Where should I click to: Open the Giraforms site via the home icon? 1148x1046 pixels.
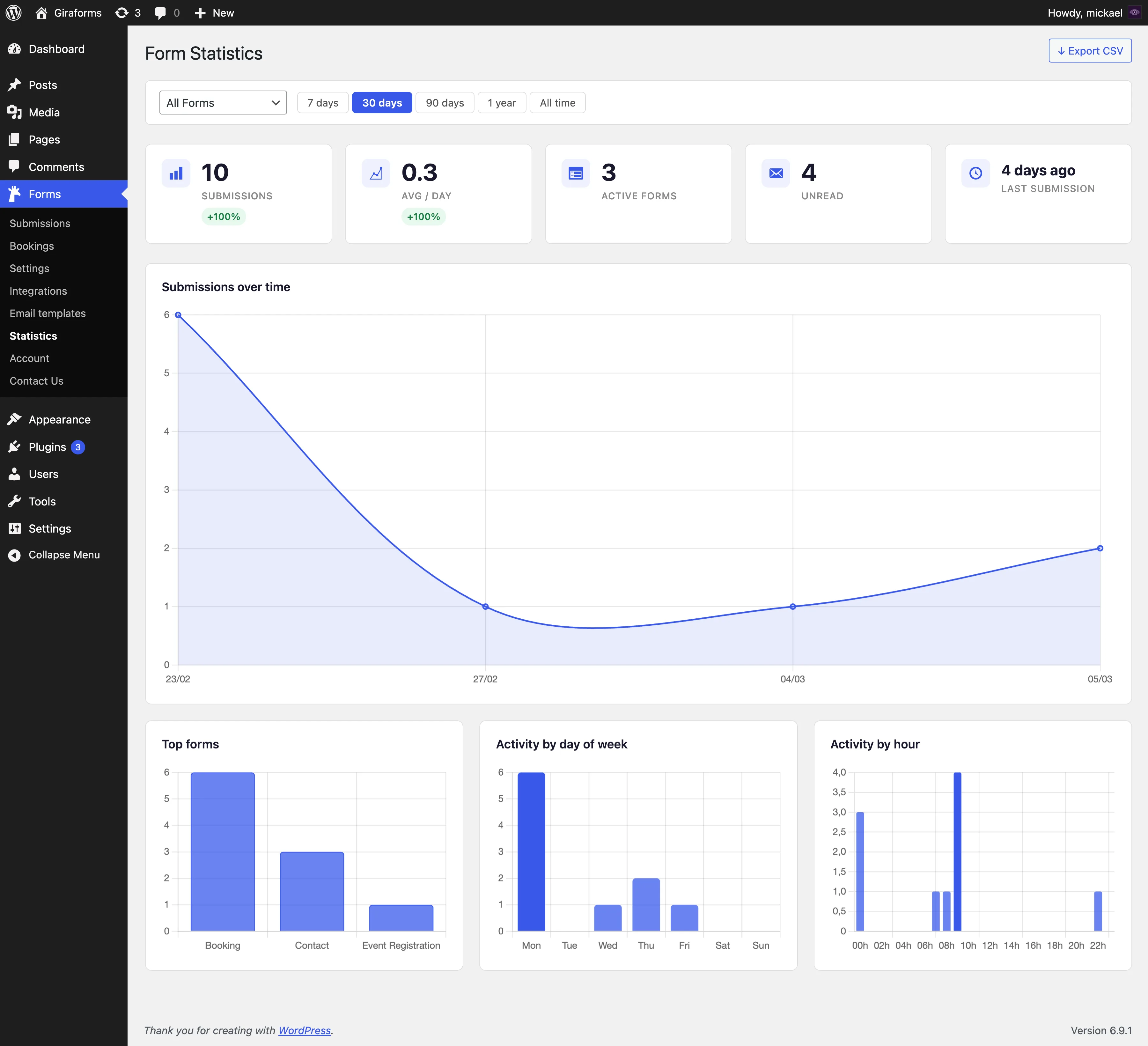tap(41, 12)
